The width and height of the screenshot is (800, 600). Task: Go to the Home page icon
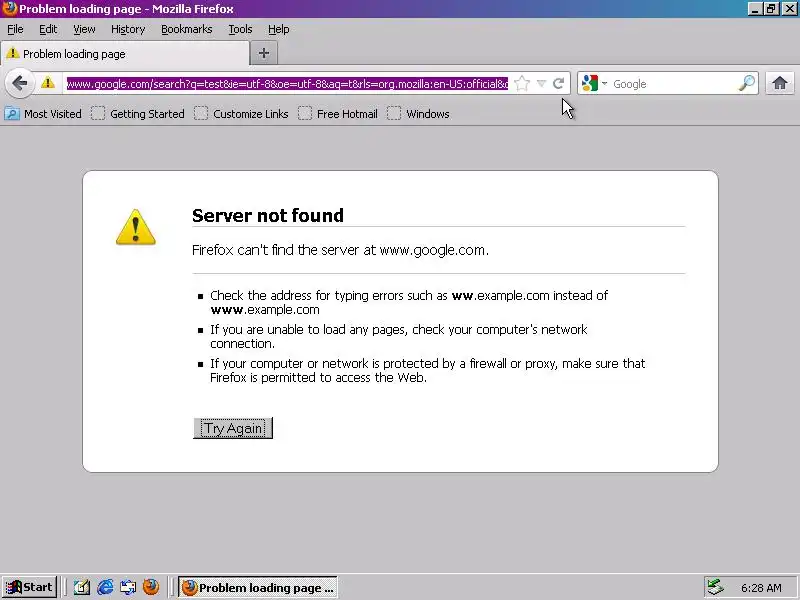tap(779, 83)
